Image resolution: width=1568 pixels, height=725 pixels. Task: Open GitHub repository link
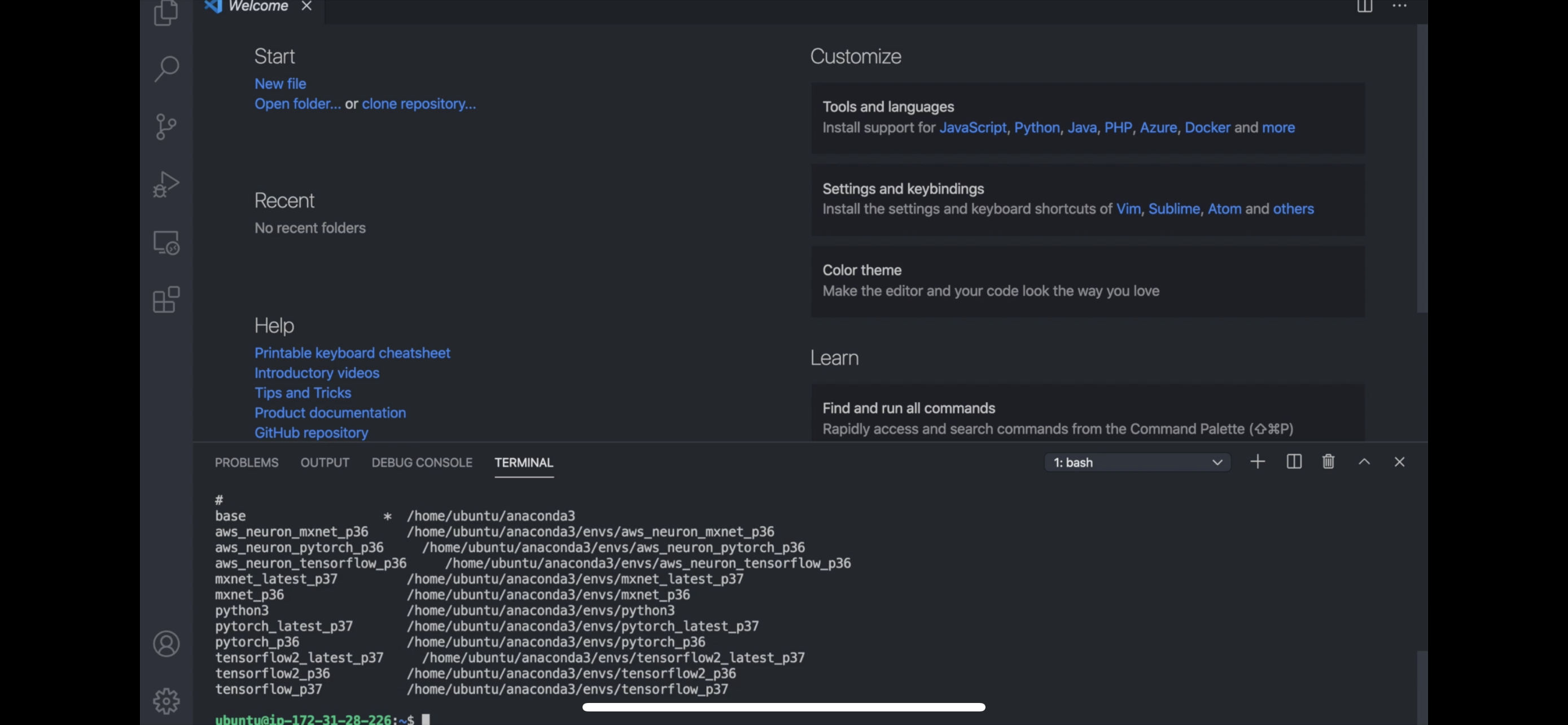(311, 433)
